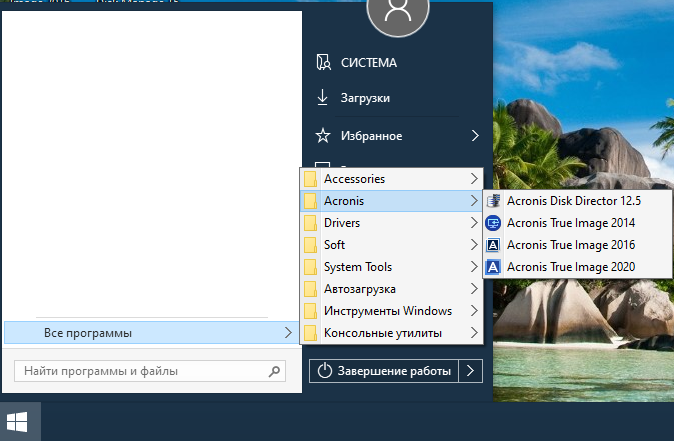674x441 pixels.
Task: Click the Acronis folder icon
Action: coord(310,201)
